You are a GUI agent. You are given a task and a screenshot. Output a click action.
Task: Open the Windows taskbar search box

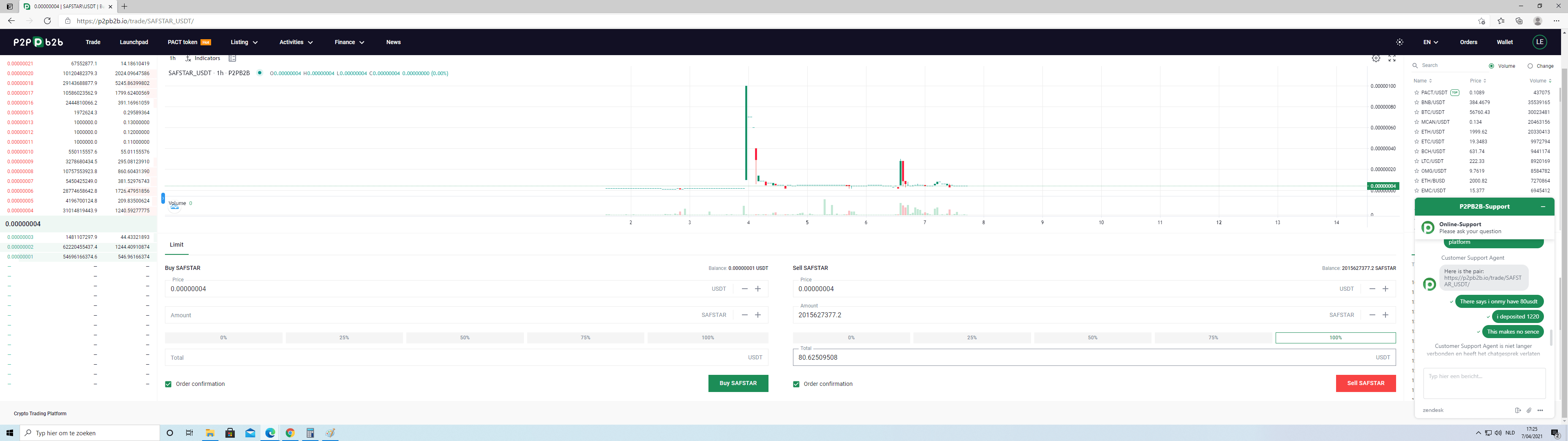90,433
